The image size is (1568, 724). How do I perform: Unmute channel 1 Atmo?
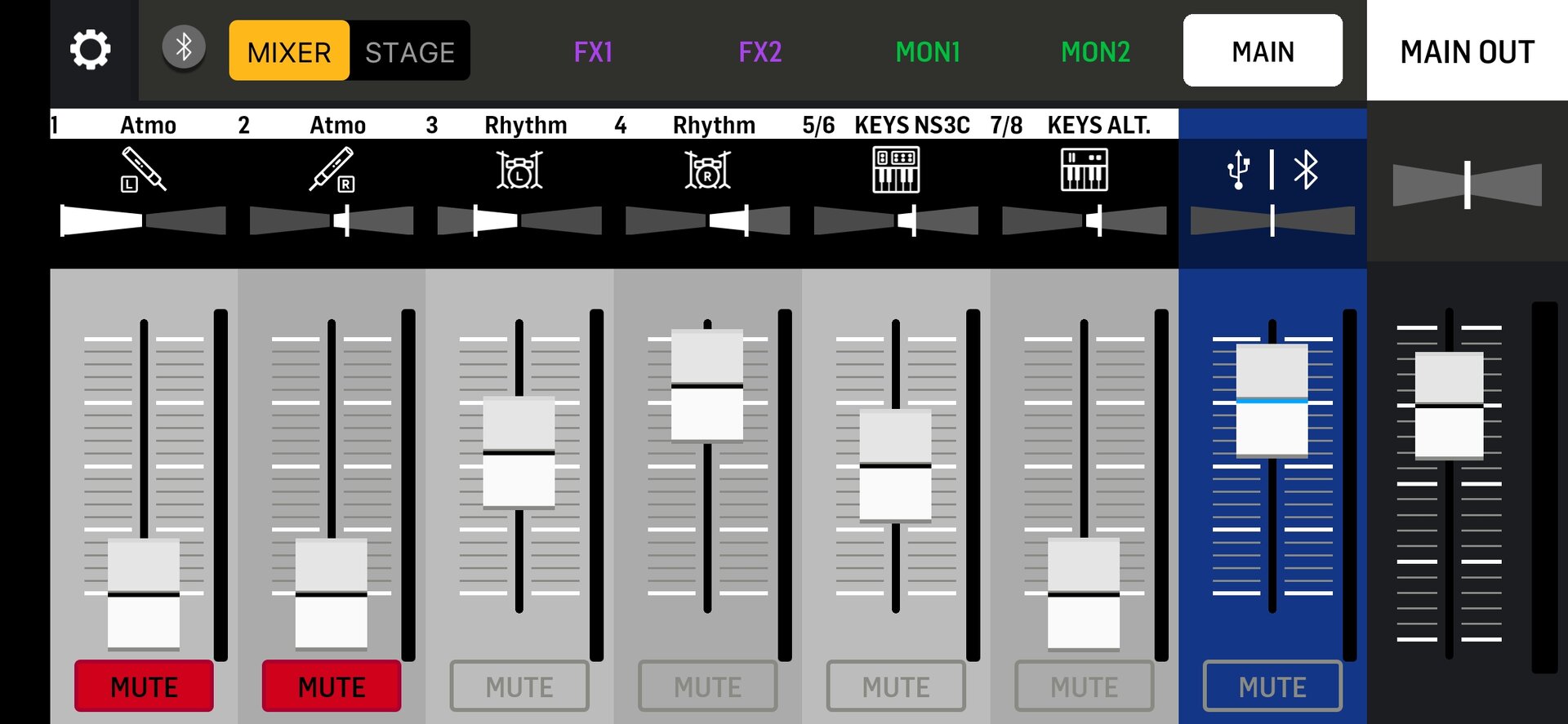click(144, 686)
